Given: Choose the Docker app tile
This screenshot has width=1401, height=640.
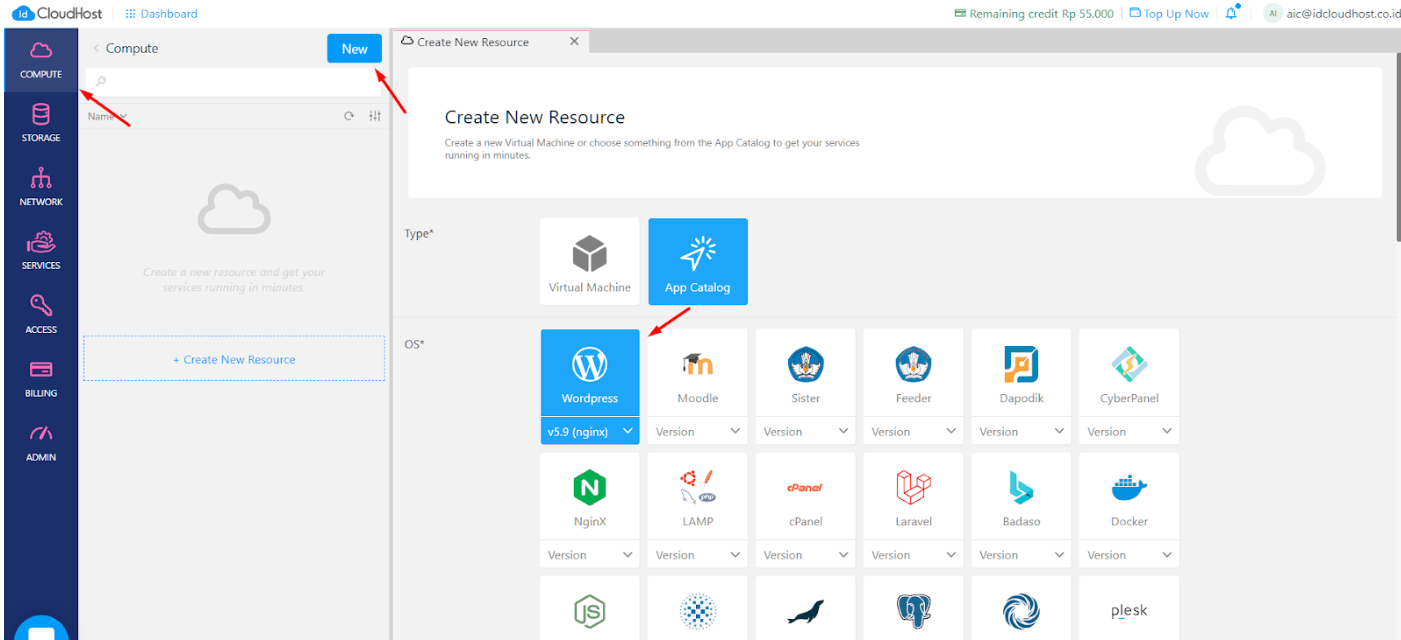Looking at the screenshot, I should point(1129,496).
